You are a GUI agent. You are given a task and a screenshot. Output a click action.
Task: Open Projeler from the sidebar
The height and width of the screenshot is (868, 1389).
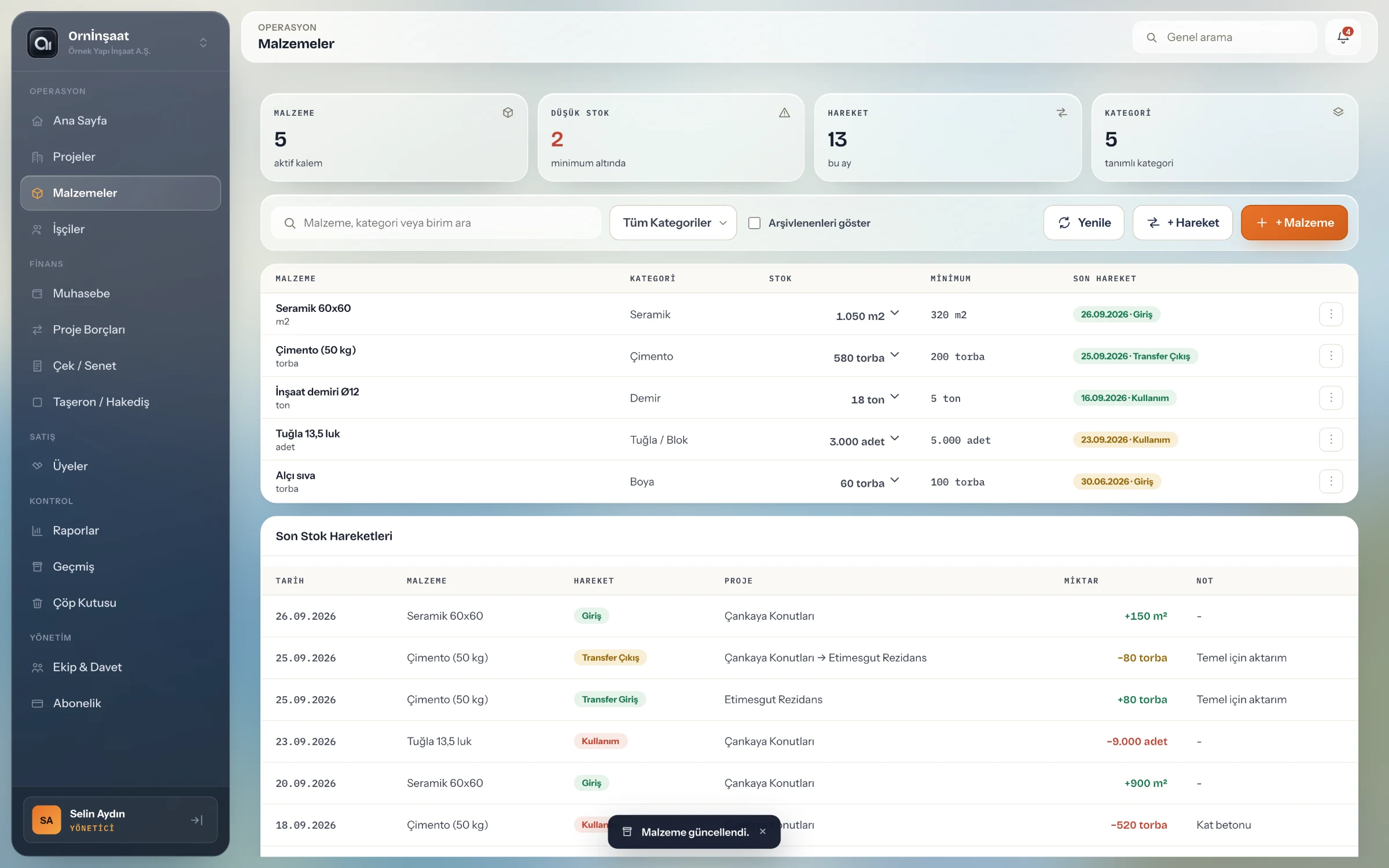click(120, 157)
